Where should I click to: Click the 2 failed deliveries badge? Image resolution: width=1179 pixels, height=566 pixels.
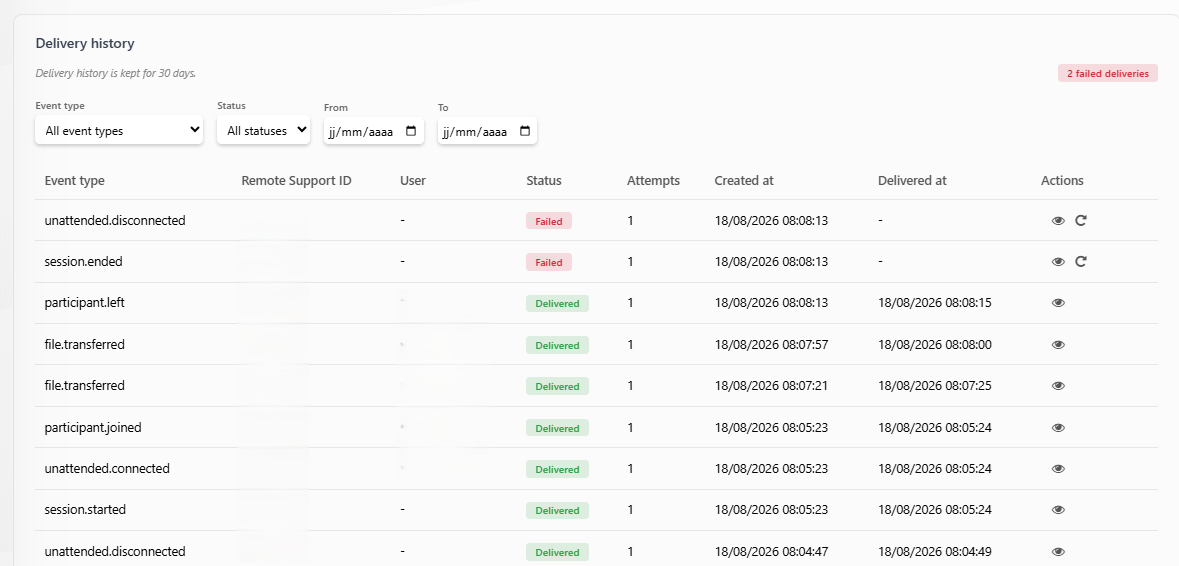pyautogui.click(x=1108, y=74)
